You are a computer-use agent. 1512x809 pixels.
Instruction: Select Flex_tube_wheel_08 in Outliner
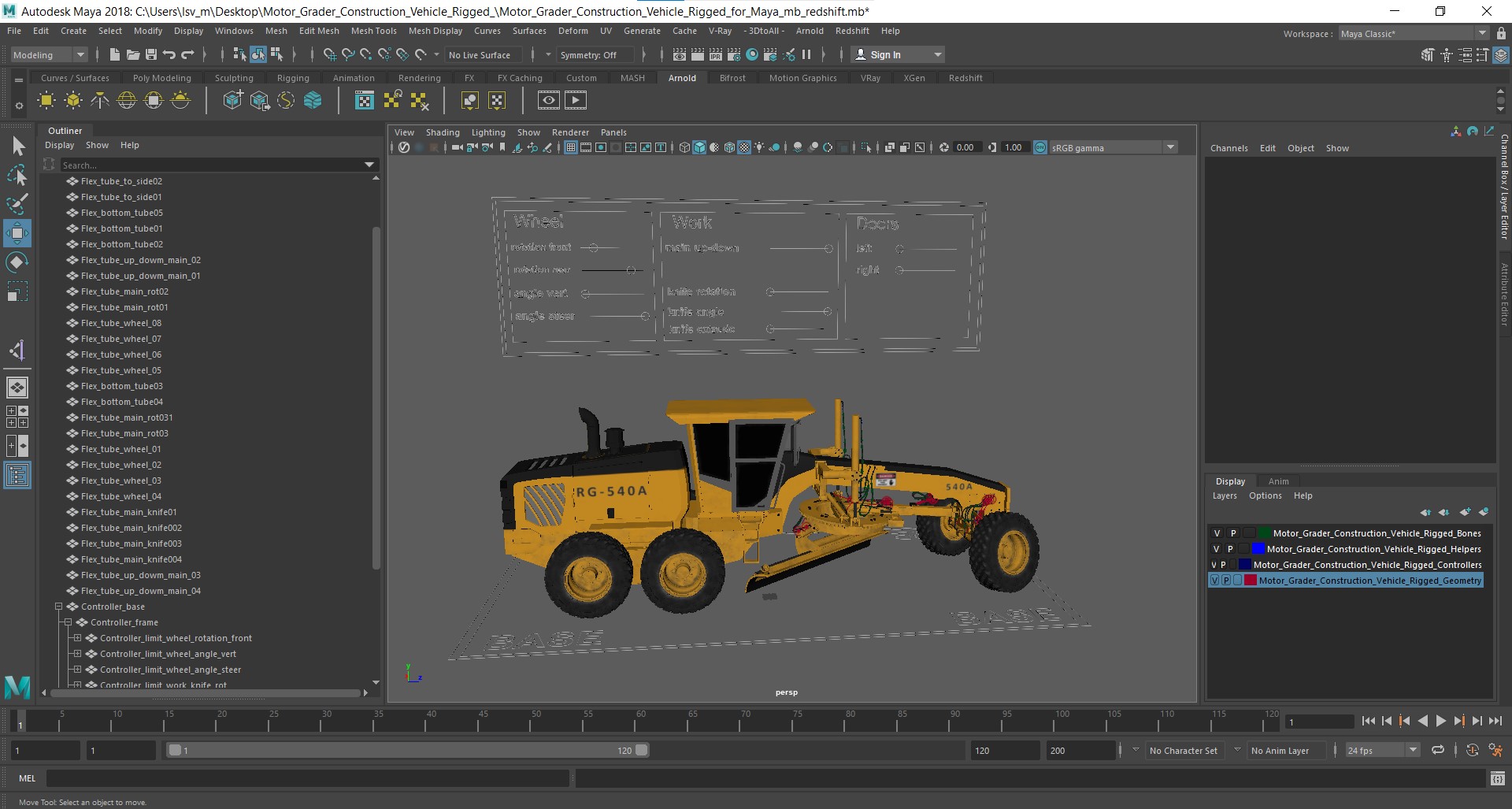coord(120,323)
